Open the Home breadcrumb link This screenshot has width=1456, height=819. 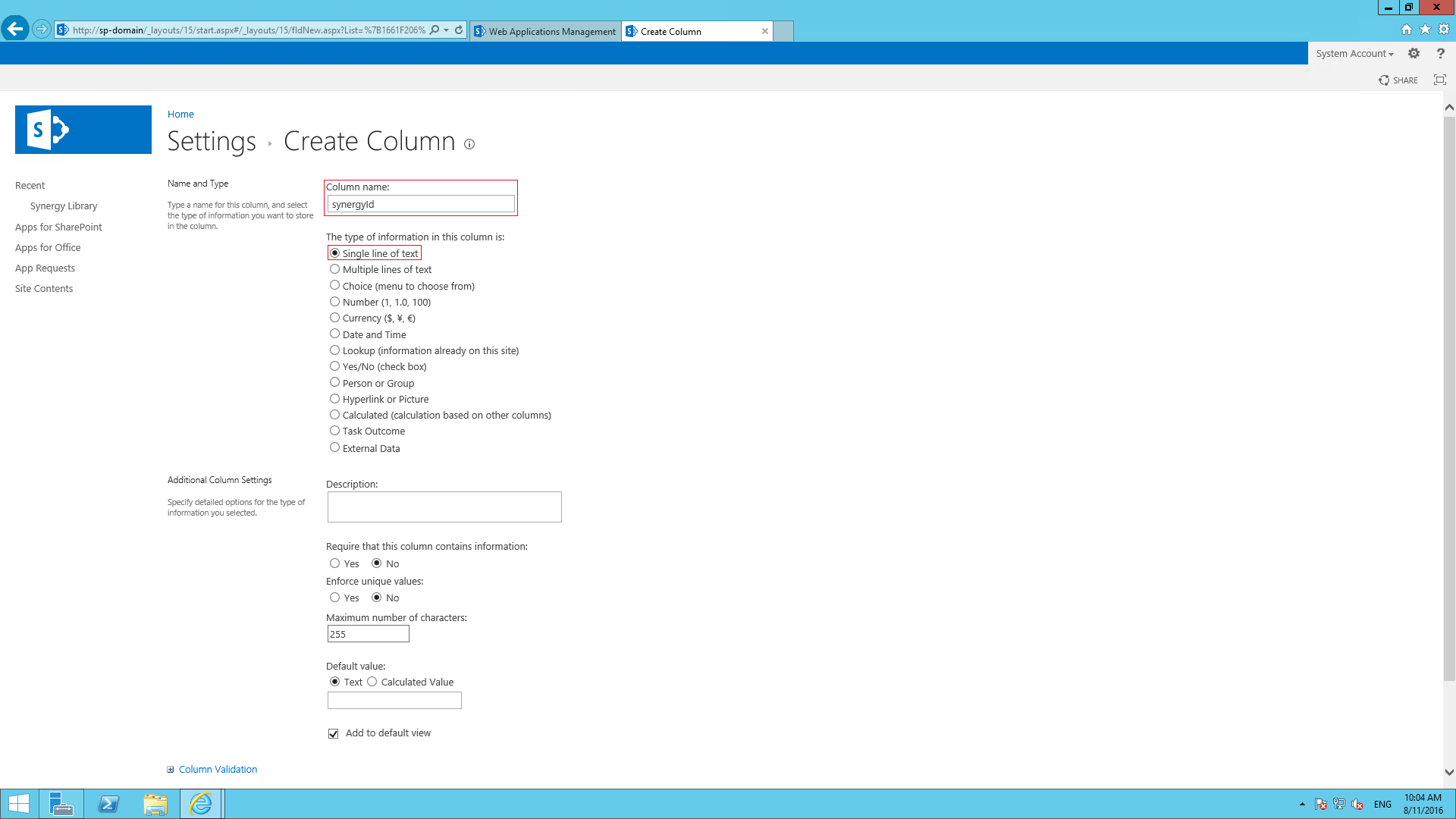pyautogui.click(x=180, y=114)
